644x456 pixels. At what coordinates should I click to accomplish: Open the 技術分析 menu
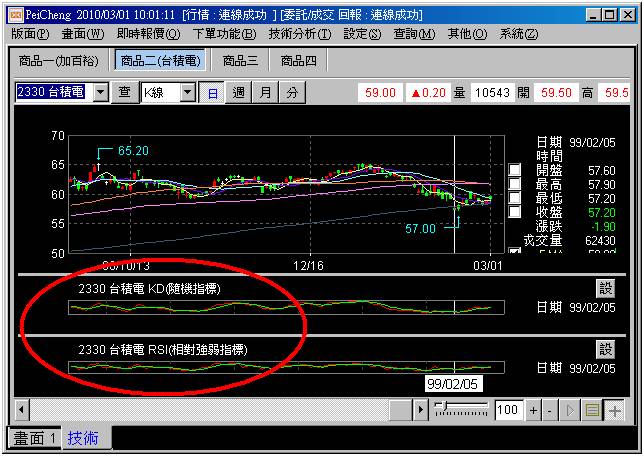click(x=300, y=34)
